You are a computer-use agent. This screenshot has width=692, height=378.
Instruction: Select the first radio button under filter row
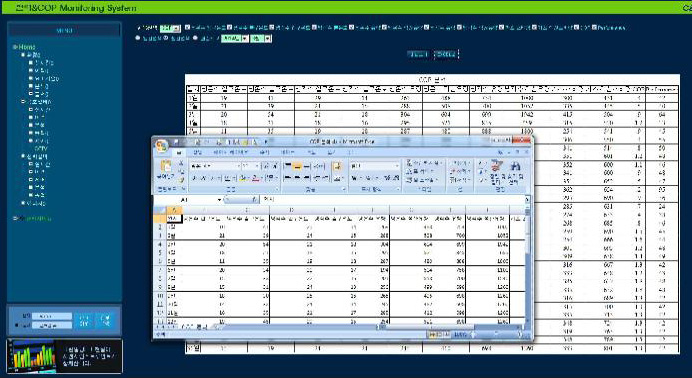(x=138, y=38)
